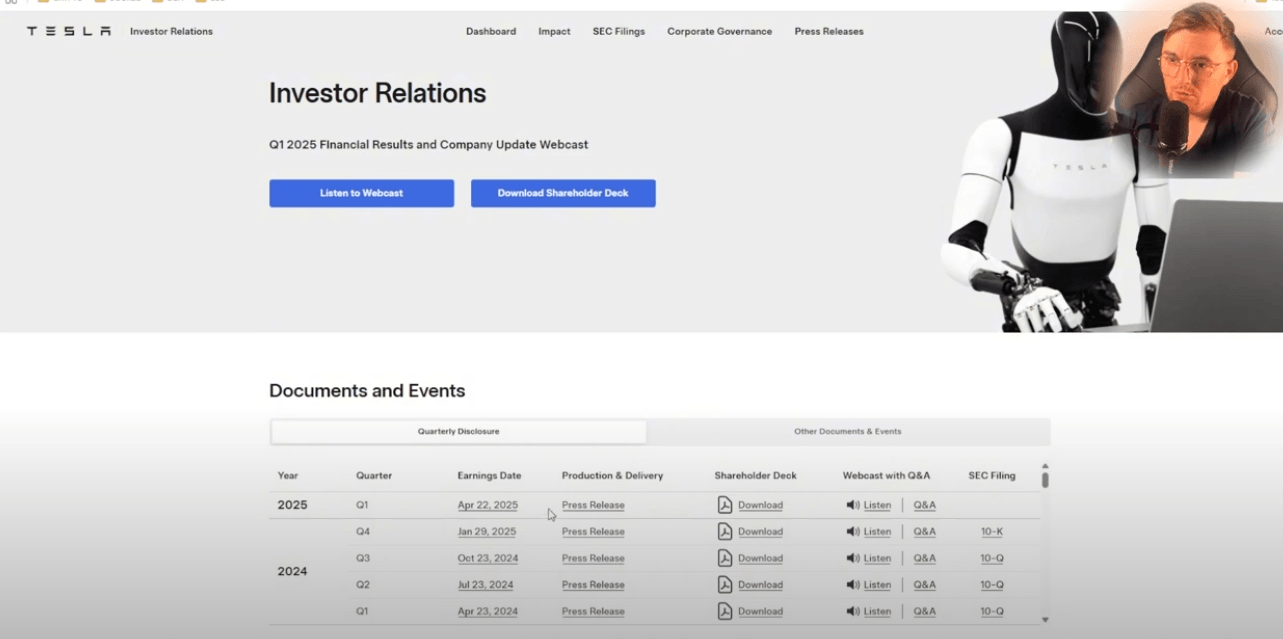Click the table scrollbar down arrow
1283x639 pixels.
tap(1045, 620)
